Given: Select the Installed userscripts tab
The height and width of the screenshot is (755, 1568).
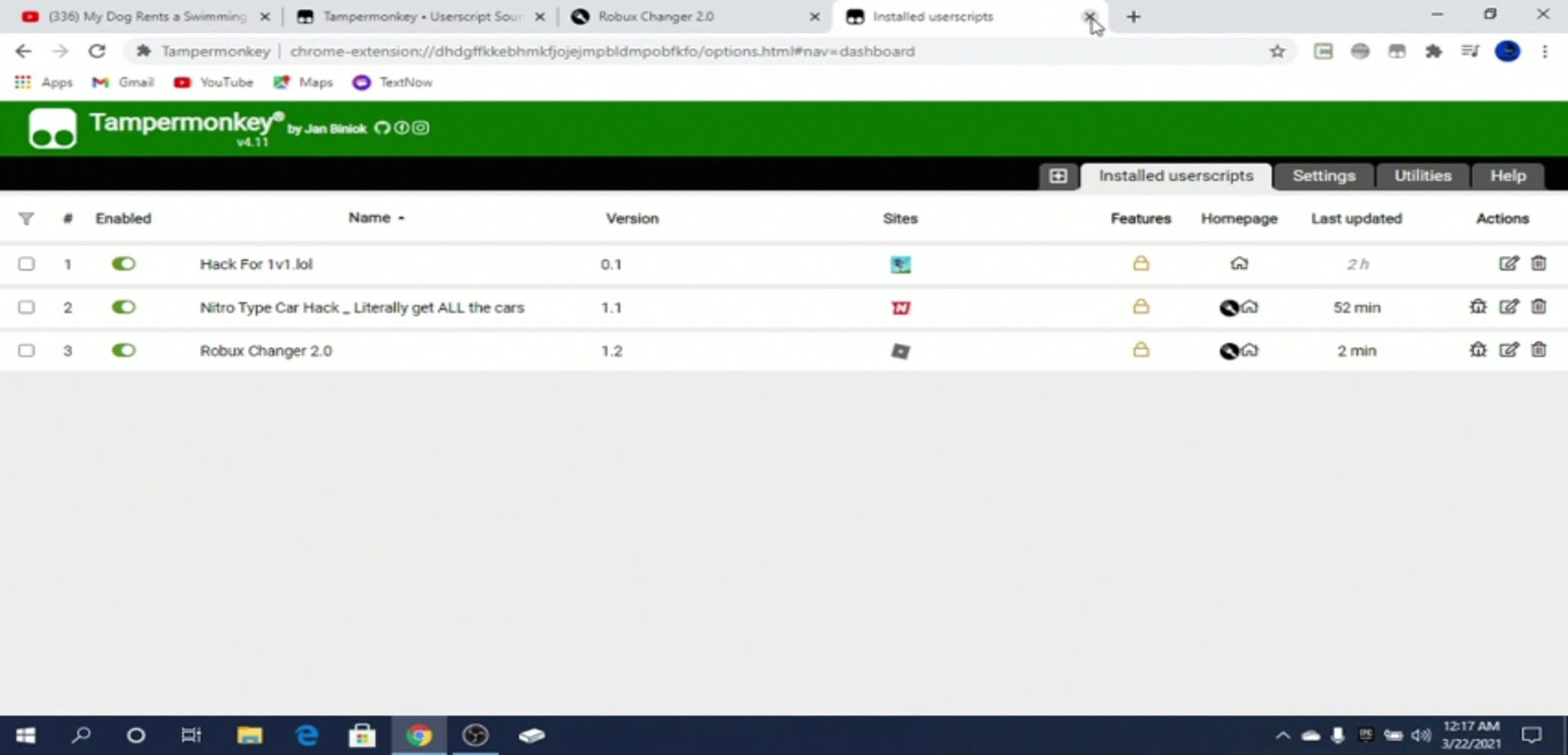Looking at the screenshot, I should pos(1176,176).
